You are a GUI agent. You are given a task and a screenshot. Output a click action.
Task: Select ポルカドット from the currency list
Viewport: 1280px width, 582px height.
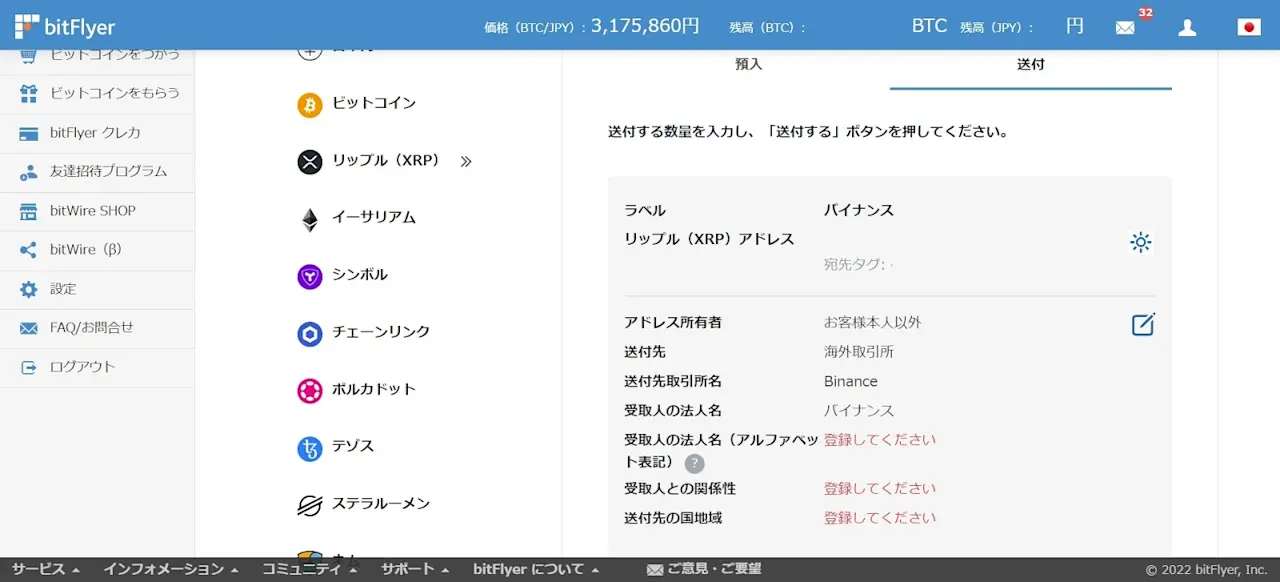pyautogui.click(x=374, y=389)
